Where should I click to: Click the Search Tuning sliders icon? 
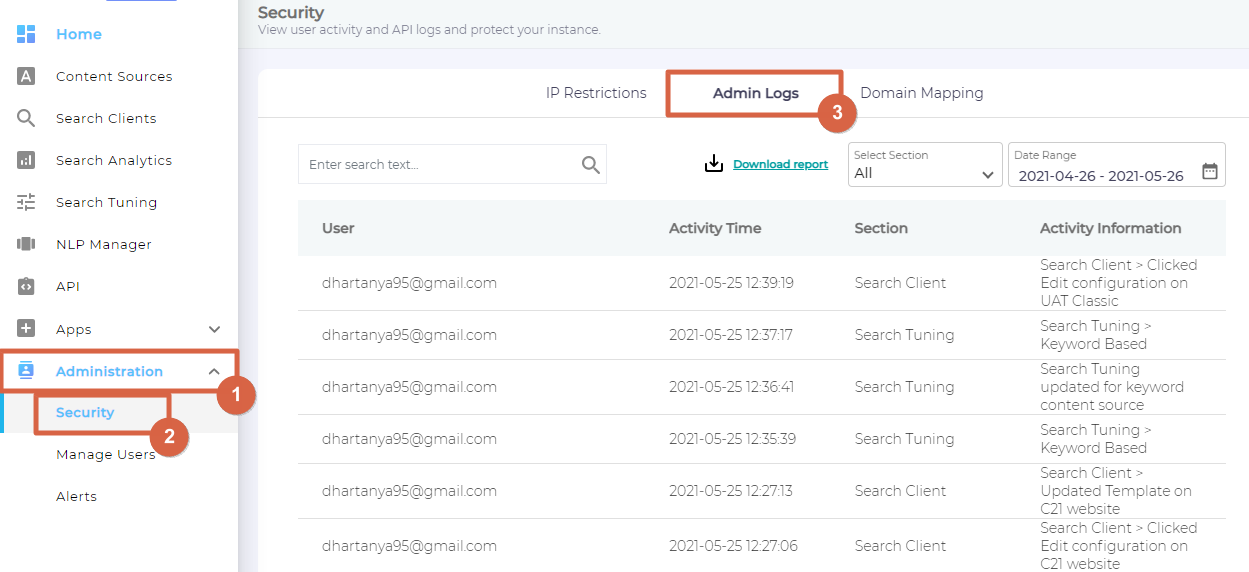(26, 202)
